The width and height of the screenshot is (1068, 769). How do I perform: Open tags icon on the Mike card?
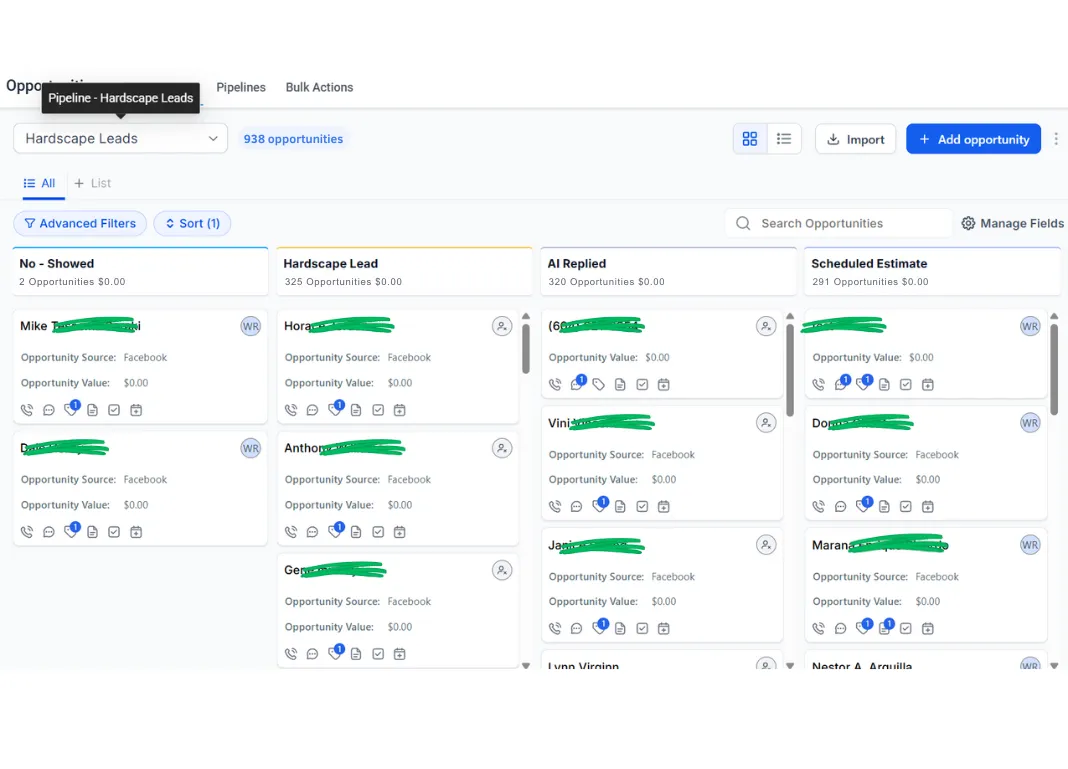click(x=71, y=409)
